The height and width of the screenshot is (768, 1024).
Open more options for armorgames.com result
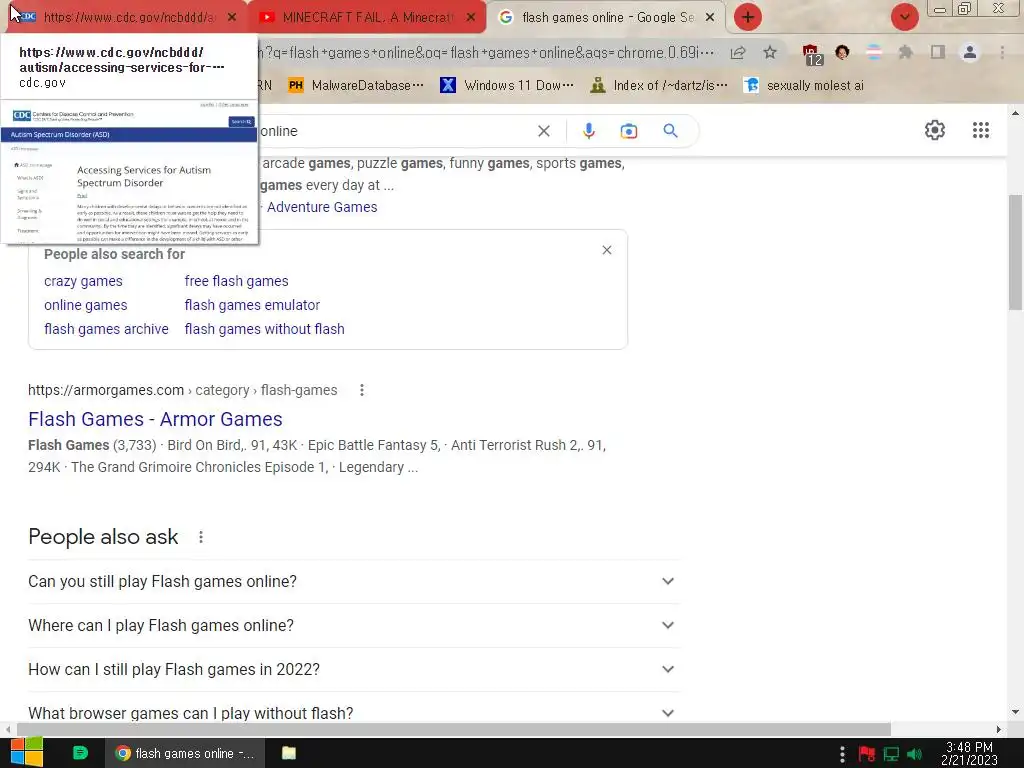pyautogui.click(x=361, y=391)
